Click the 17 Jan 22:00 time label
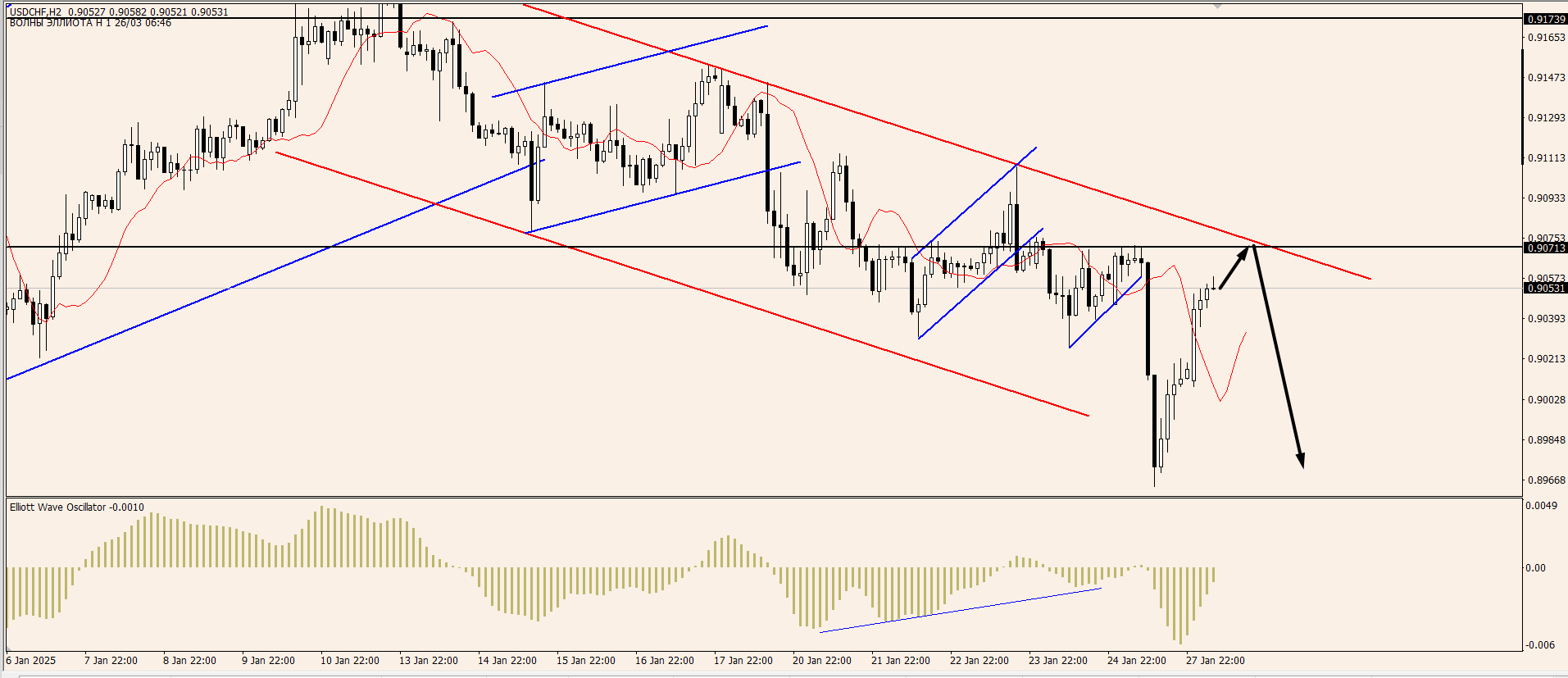 coord(743,661)
